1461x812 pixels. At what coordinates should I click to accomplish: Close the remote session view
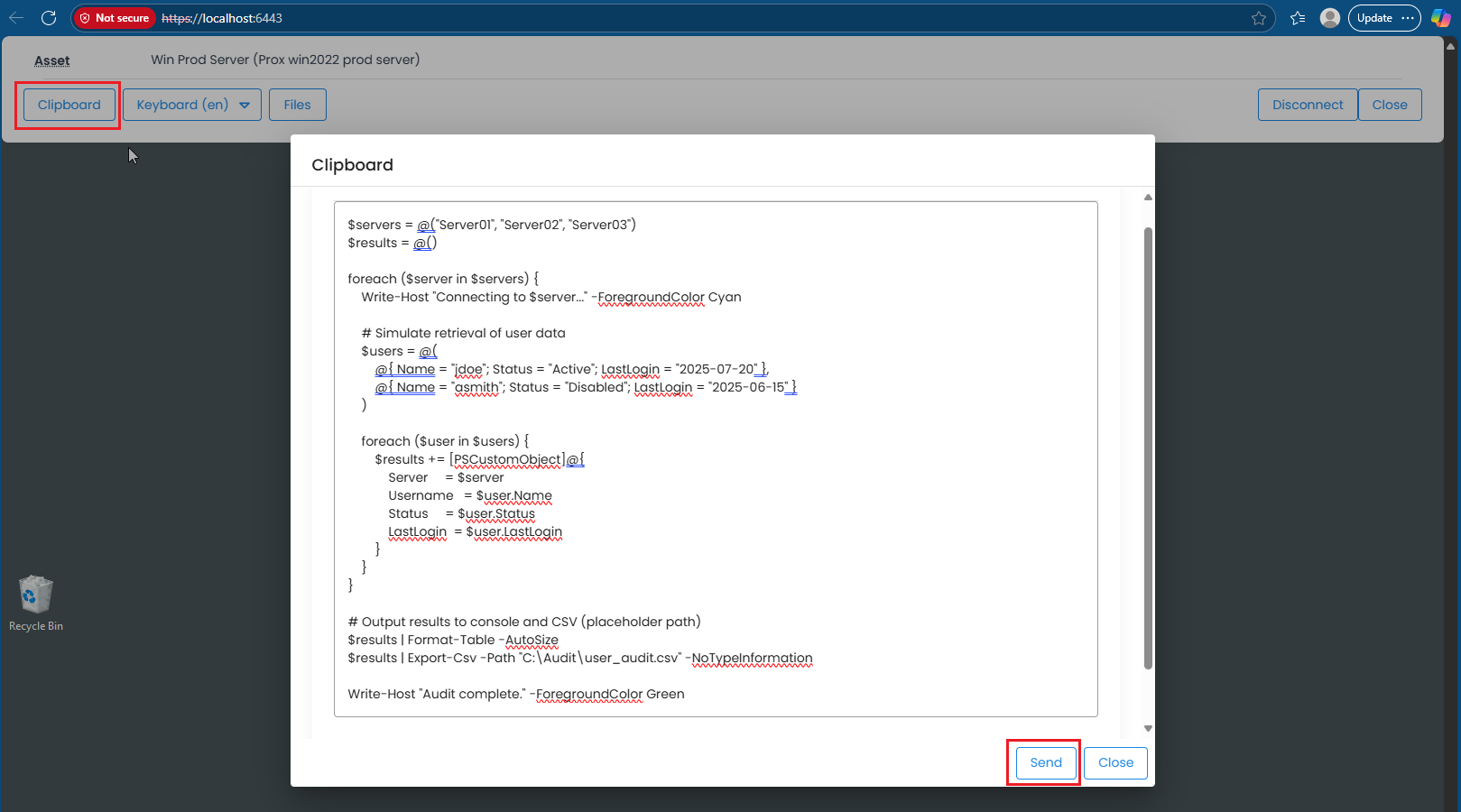coord(1389,105)
